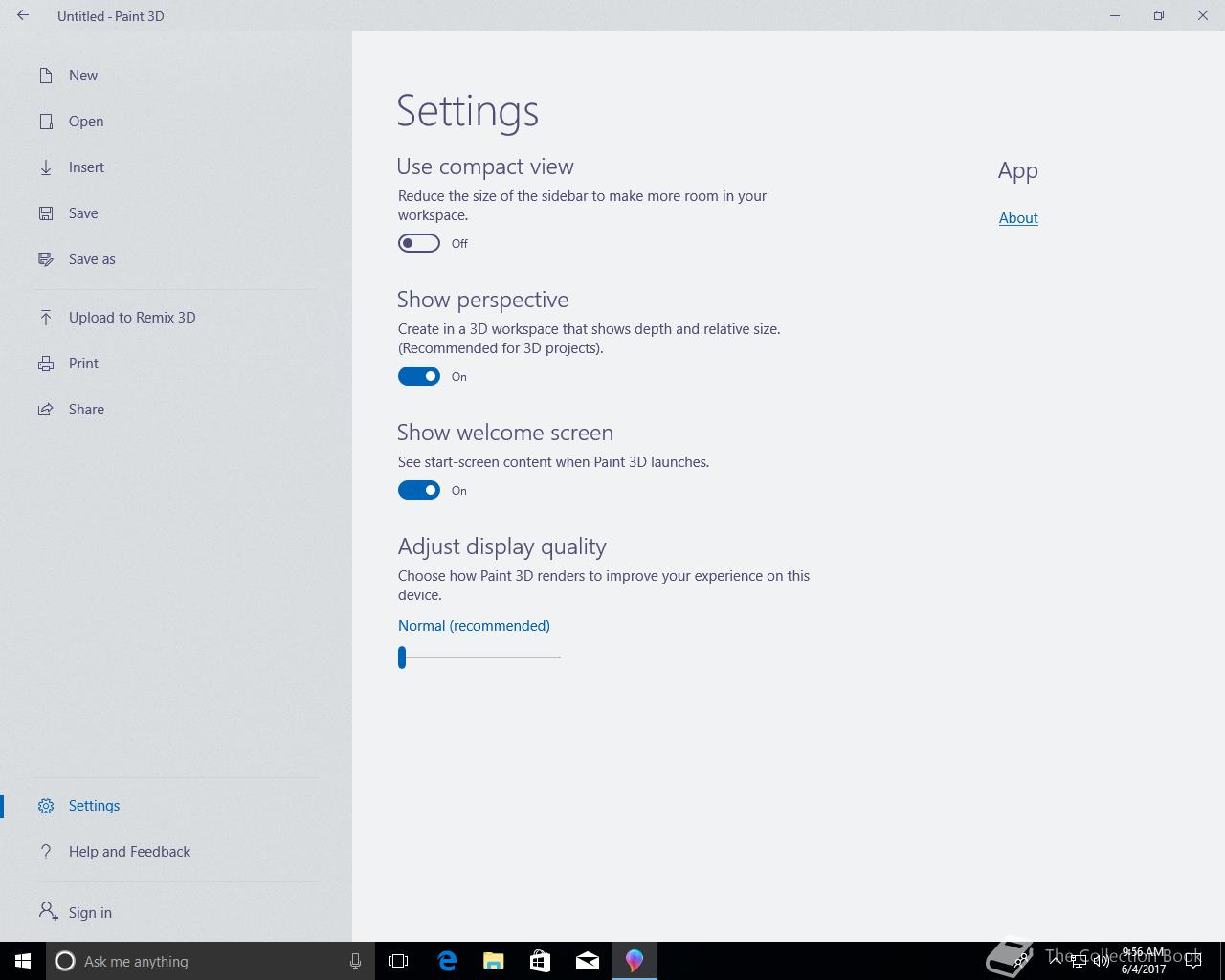Screen dimensions: 1225x980
Task: Click the Insert download-arrow icon
Action: [x=46, y=167]
